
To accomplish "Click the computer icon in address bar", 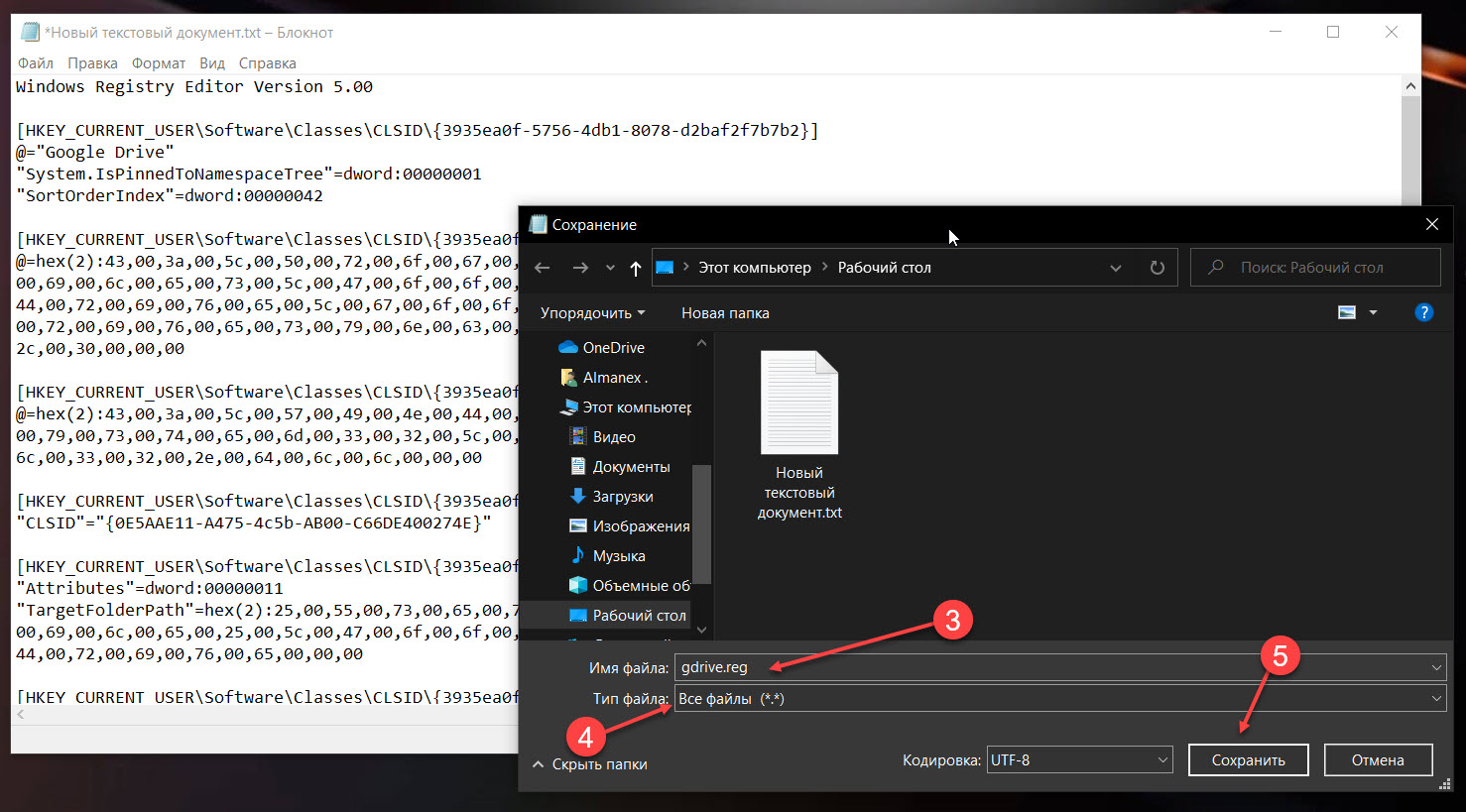I will click(x=666, y=268).
